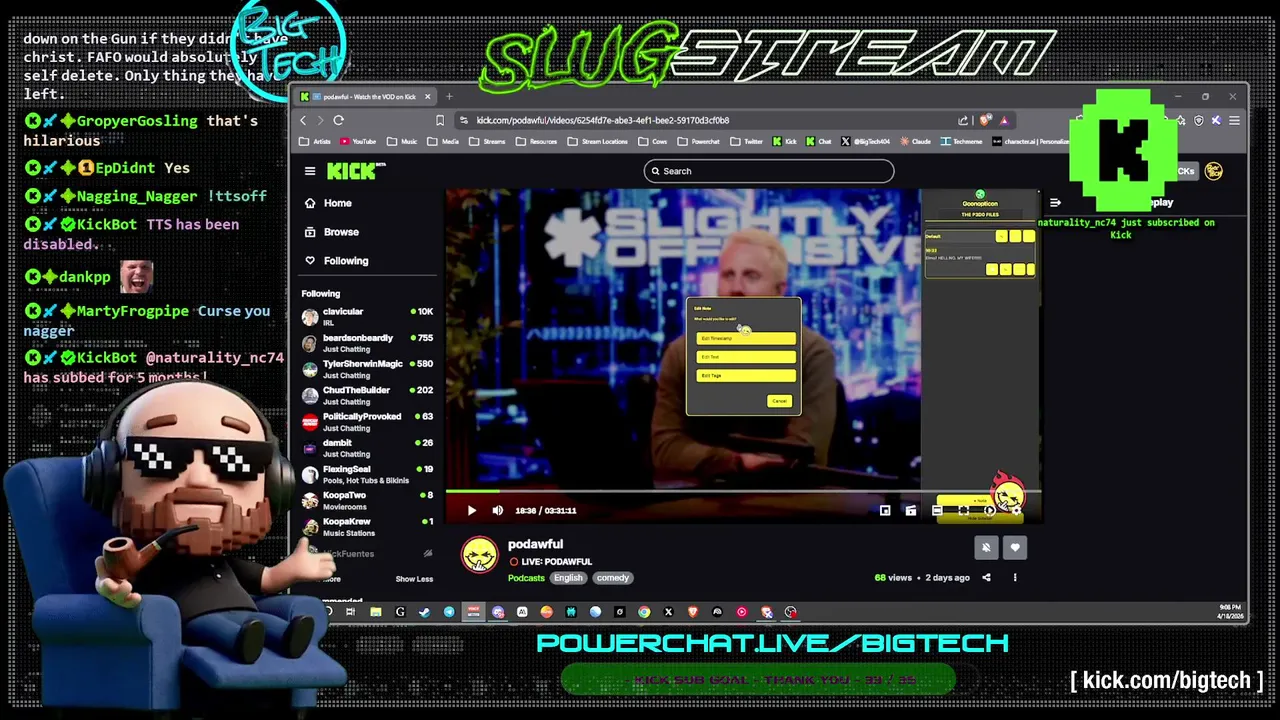Reload the browser page
The width and height of the screenshot is (1280, 720).
coord(338,120)
